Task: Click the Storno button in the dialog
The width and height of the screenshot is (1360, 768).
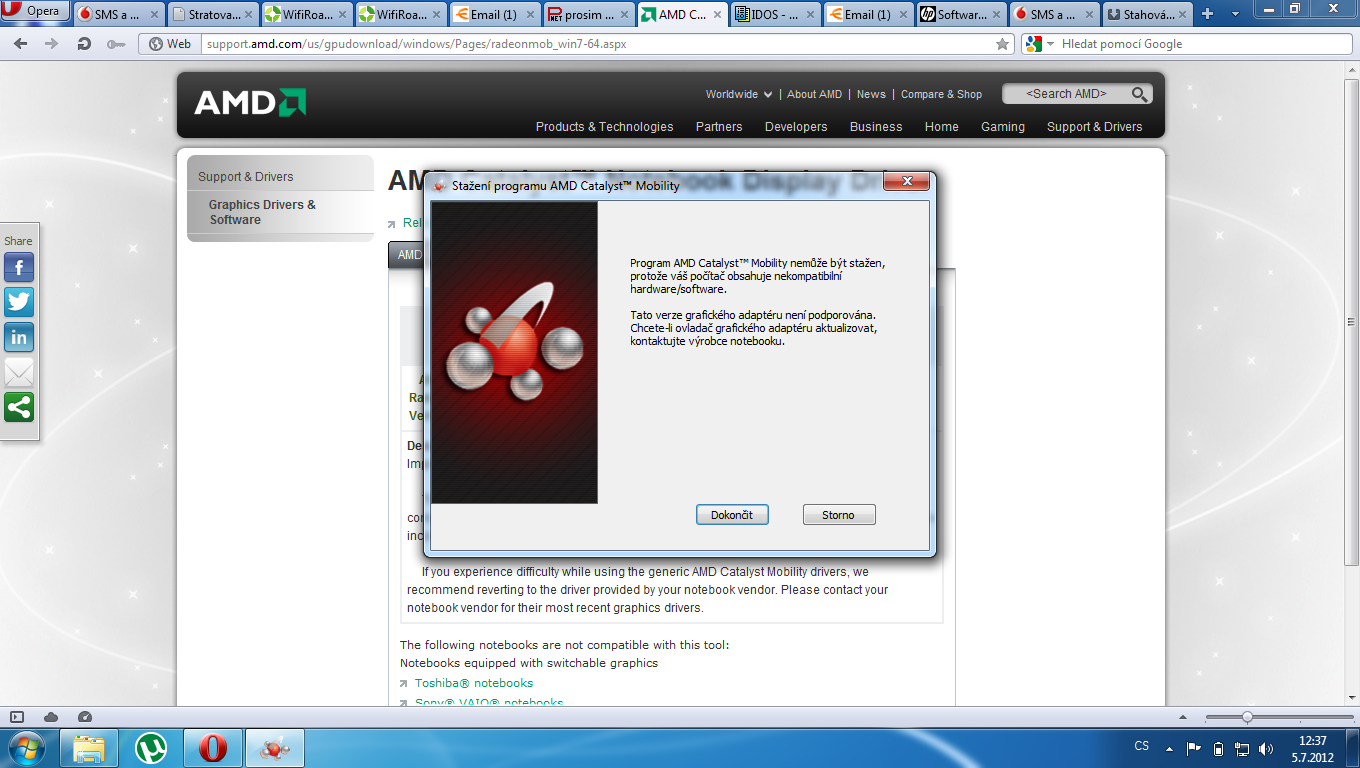Action: tap(839, 515)
